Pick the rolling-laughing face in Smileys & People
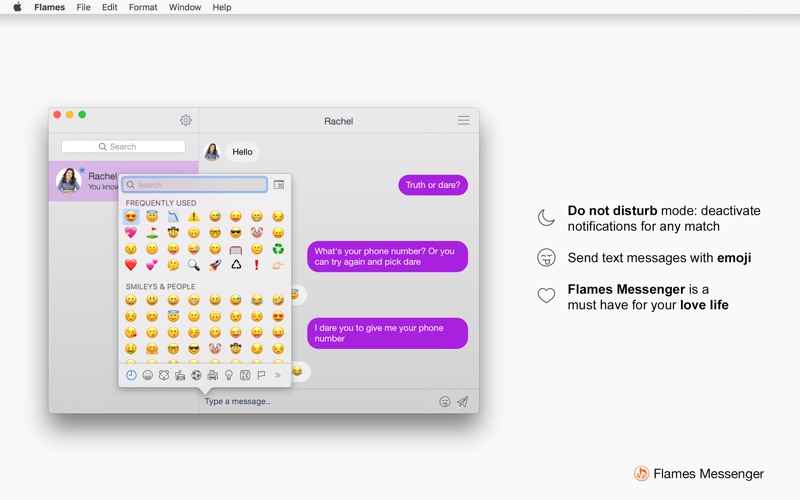800x500 pixels. coord(278,300)
